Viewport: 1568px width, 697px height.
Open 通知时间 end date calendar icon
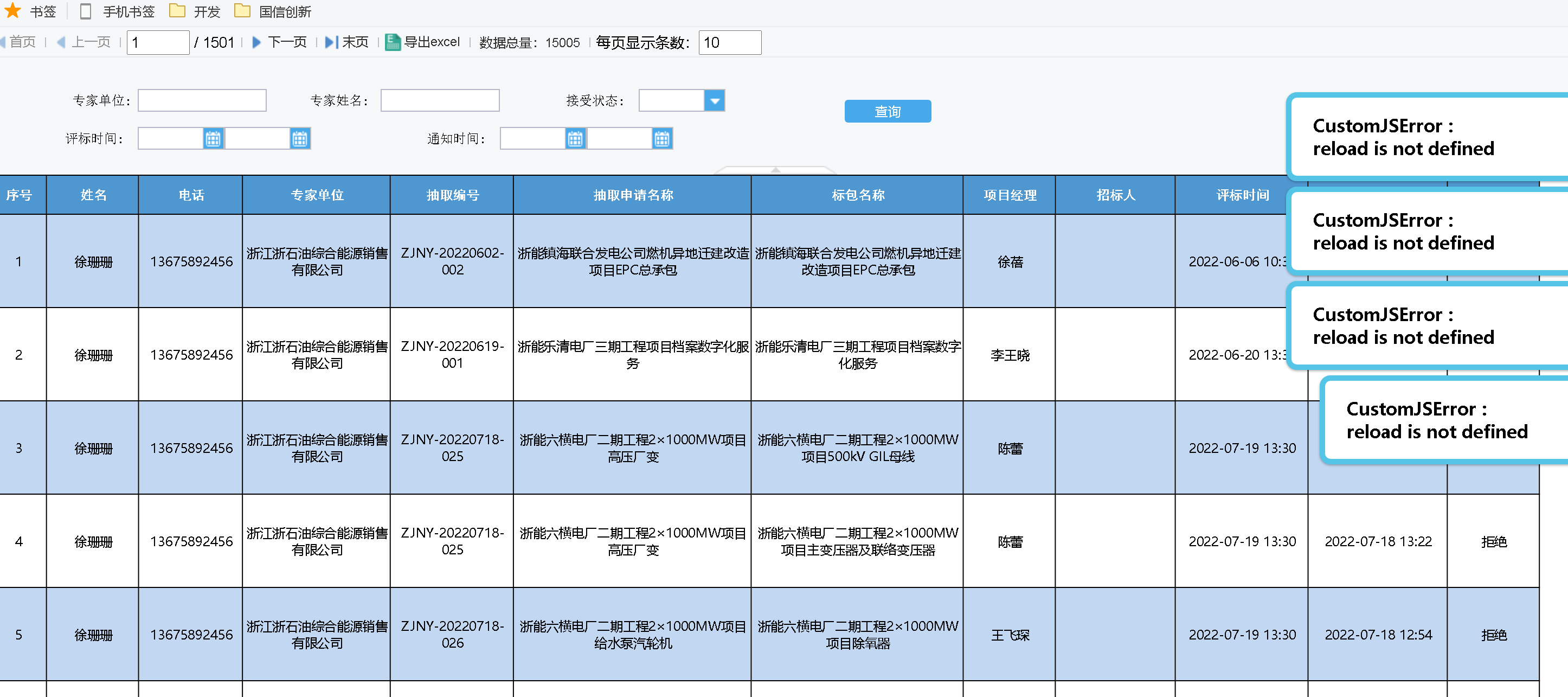(661, 139)
